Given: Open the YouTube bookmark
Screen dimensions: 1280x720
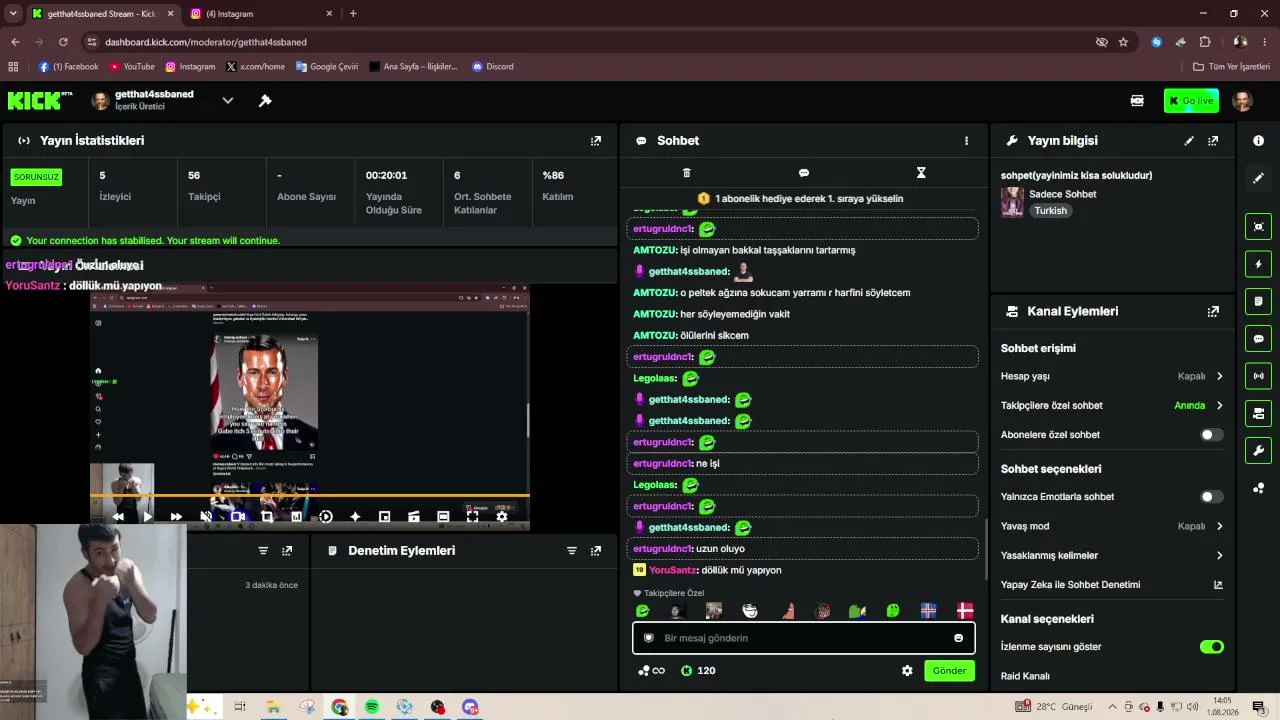Looking at the screenshot, I should tap(132, 67).
